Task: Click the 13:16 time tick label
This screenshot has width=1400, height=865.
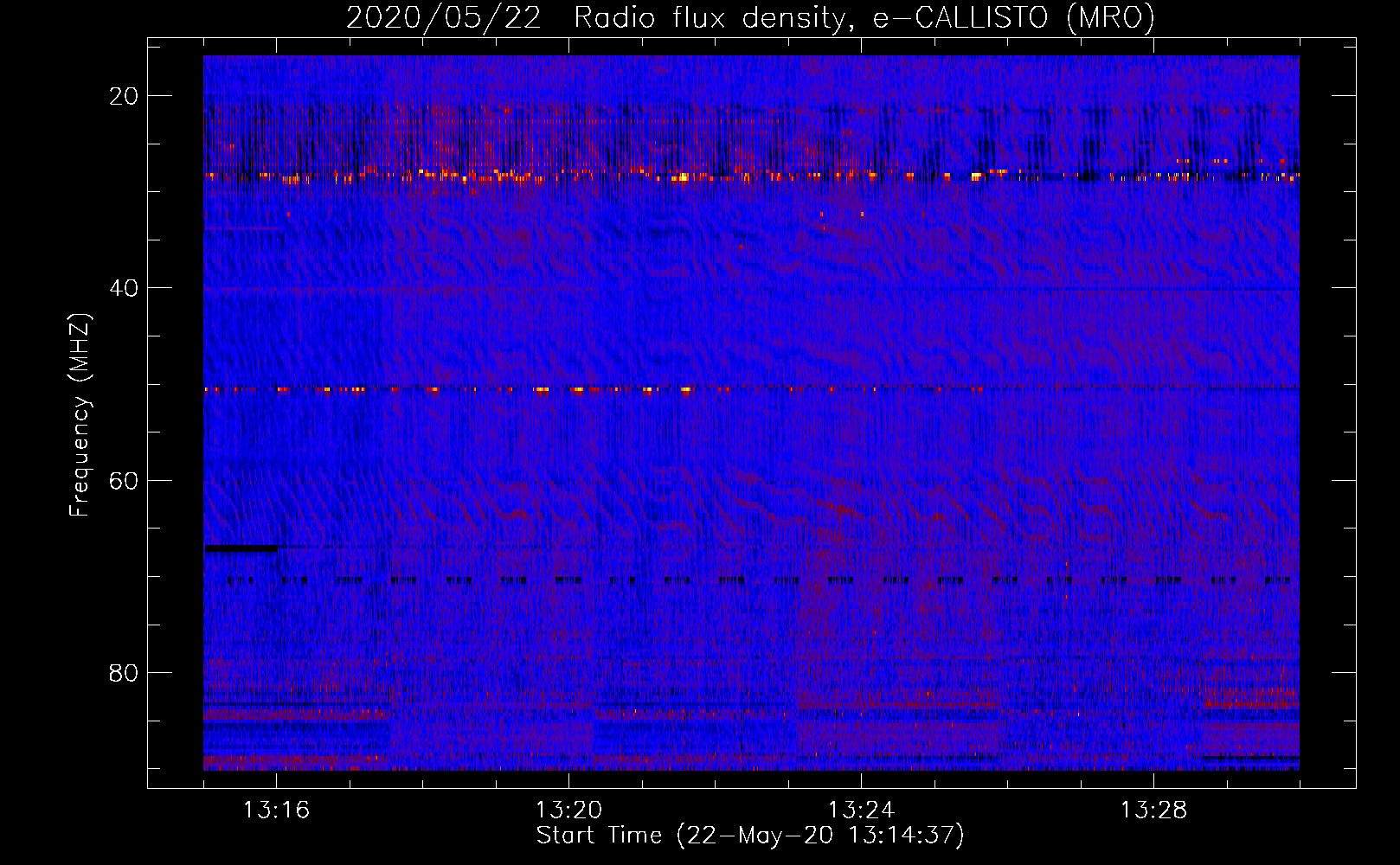Action: point(276,811)
